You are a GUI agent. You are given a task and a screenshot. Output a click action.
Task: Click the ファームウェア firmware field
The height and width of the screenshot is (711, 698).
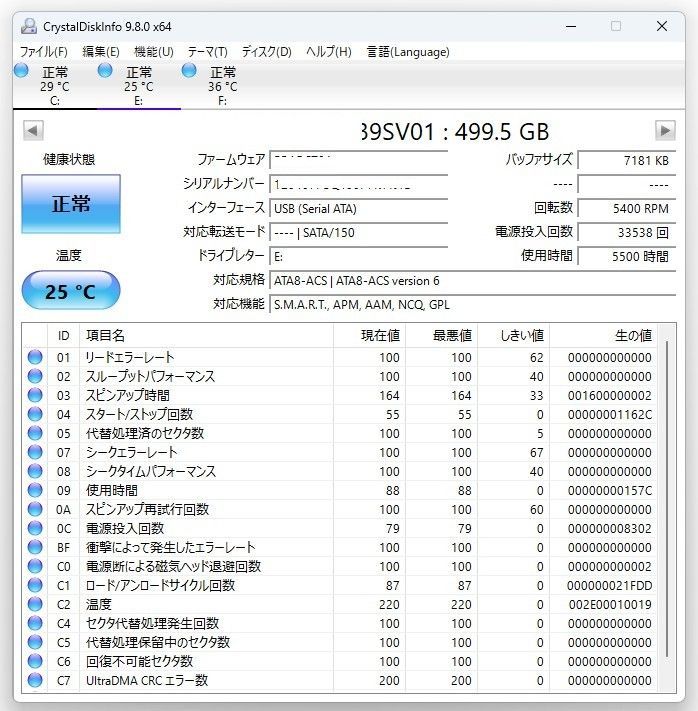[358, 161]
